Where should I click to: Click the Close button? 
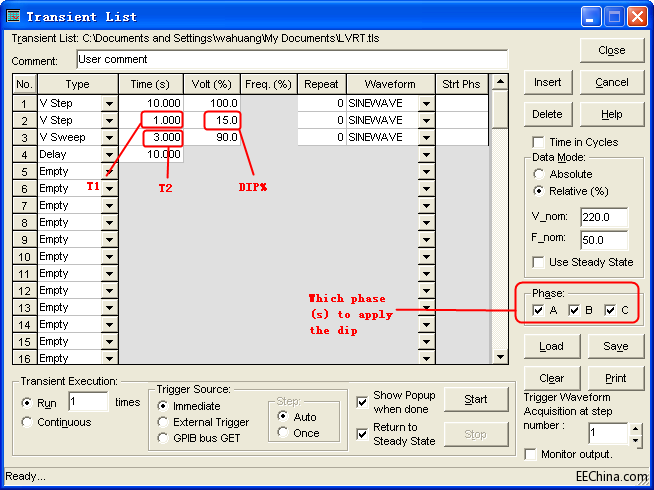coord(612,50)
